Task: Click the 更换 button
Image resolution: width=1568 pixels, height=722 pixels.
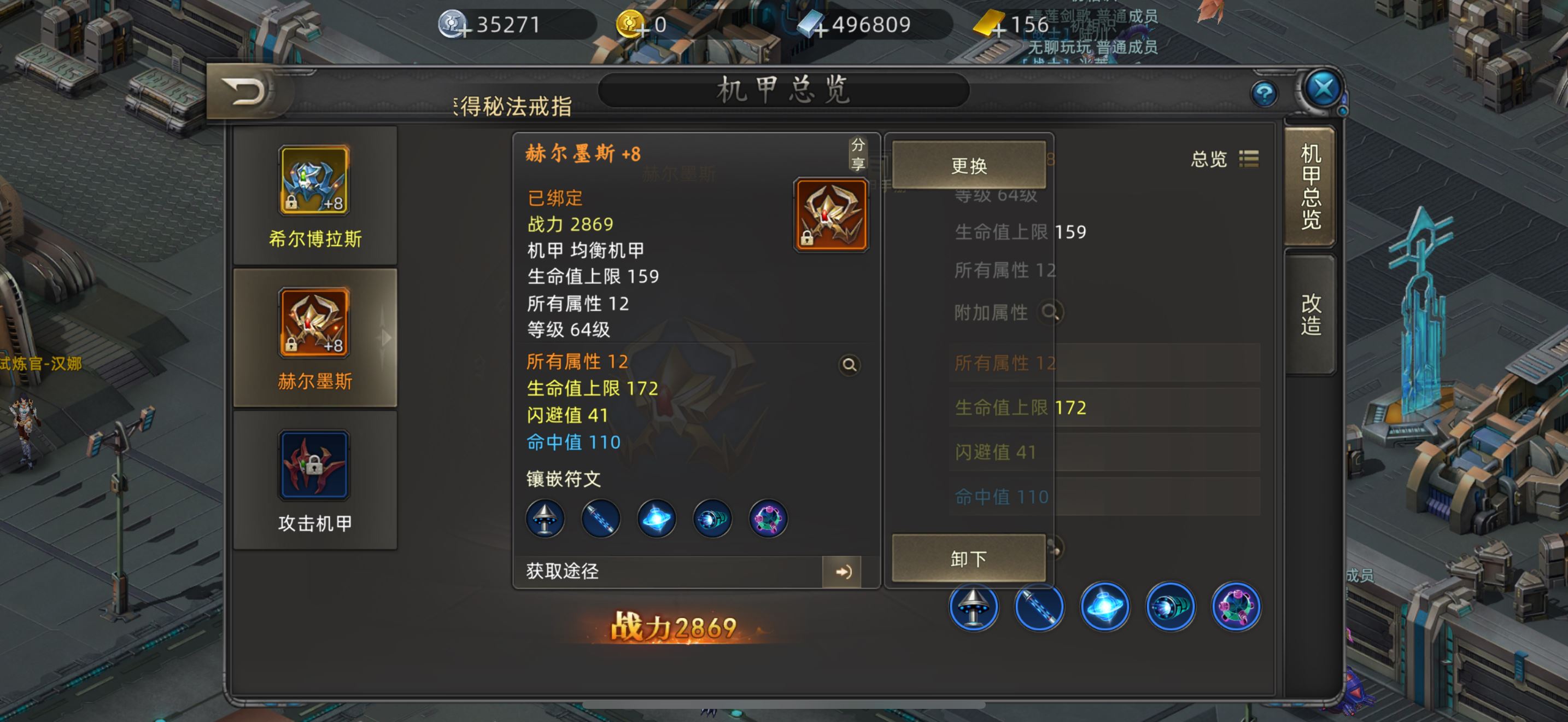Action: tap(968, 165)
